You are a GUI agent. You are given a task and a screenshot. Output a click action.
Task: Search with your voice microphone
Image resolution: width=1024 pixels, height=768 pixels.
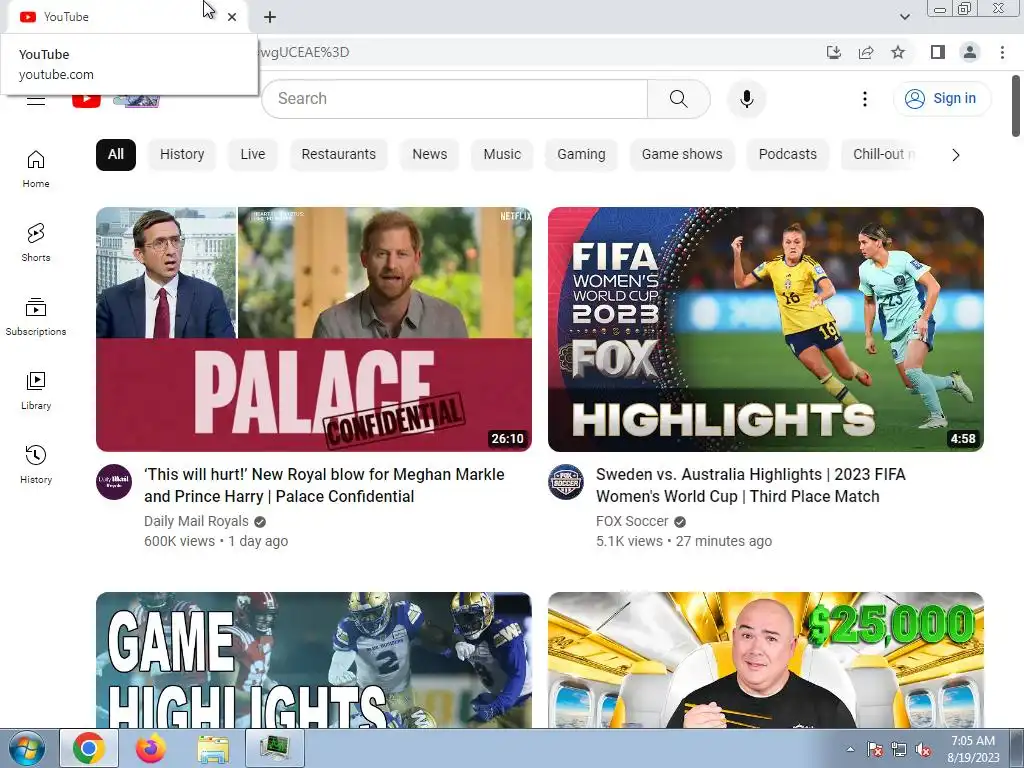(746, 99)
